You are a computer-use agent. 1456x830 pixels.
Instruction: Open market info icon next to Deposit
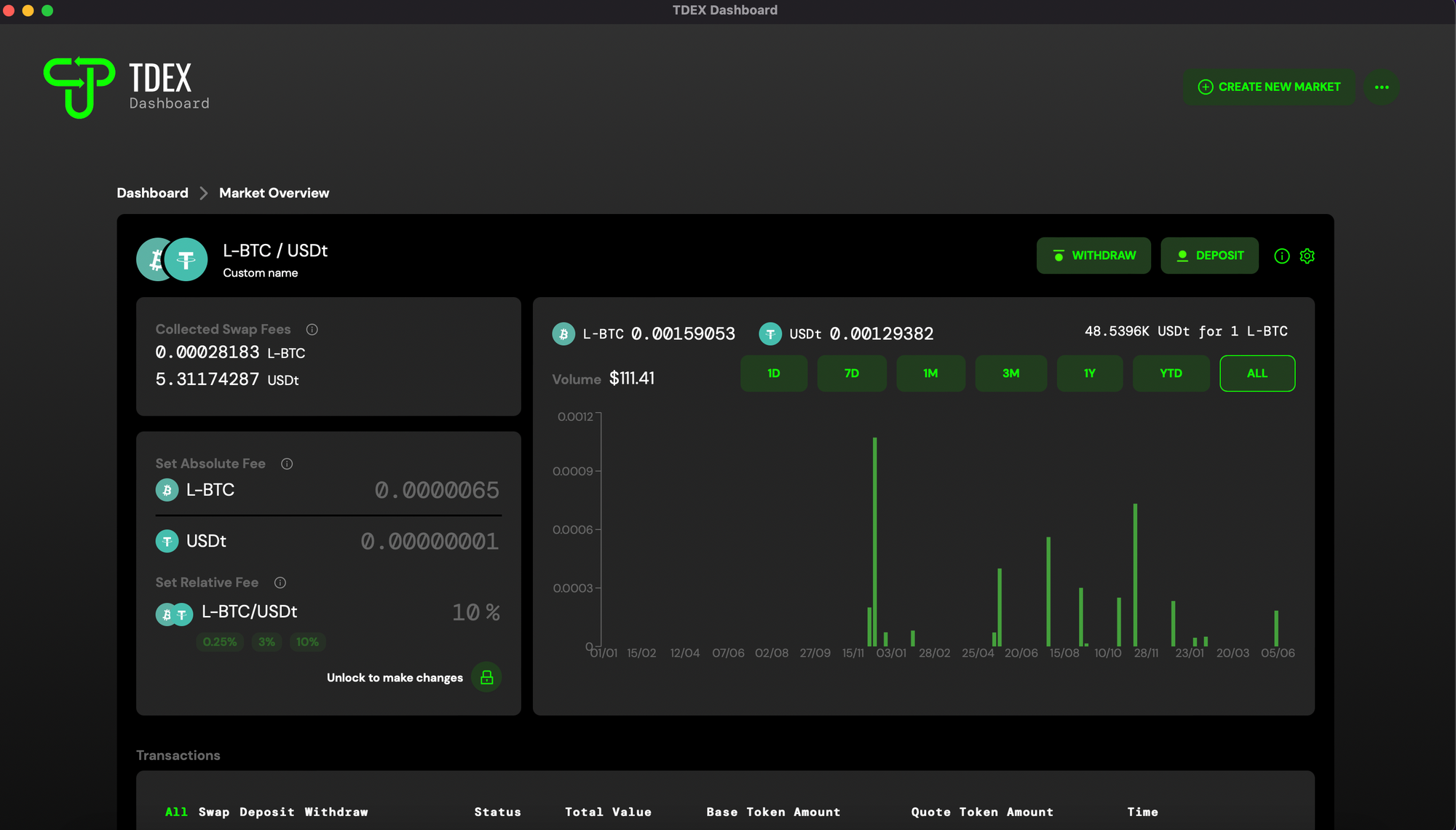tap(1282, 256)
